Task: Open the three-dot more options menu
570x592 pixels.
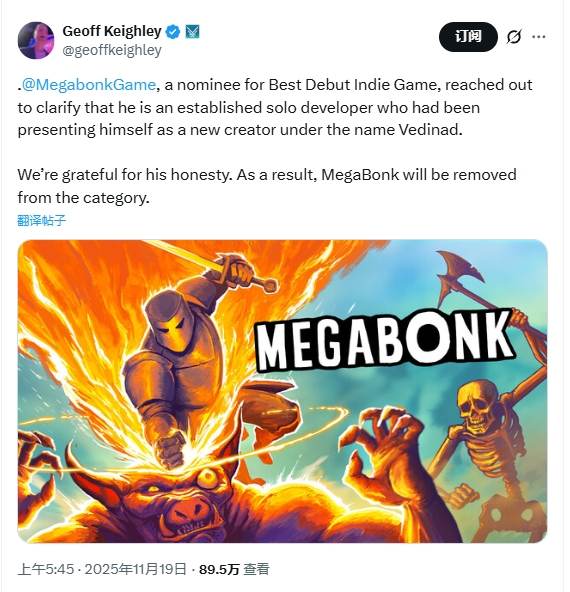Action: (x=539, y=37)
